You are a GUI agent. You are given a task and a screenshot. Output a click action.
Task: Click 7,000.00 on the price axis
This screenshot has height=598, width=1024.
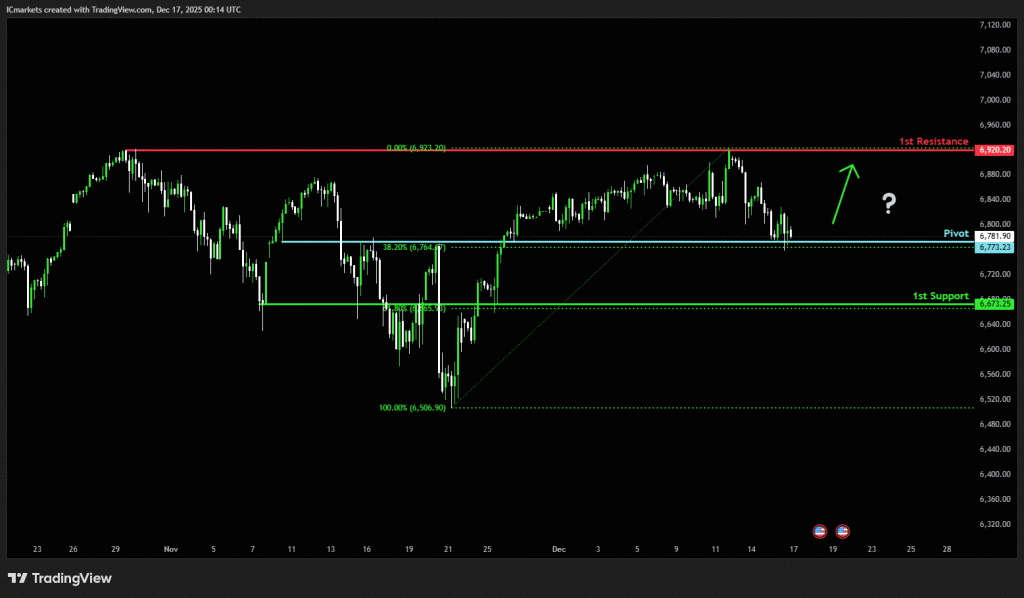coord(996,100)
